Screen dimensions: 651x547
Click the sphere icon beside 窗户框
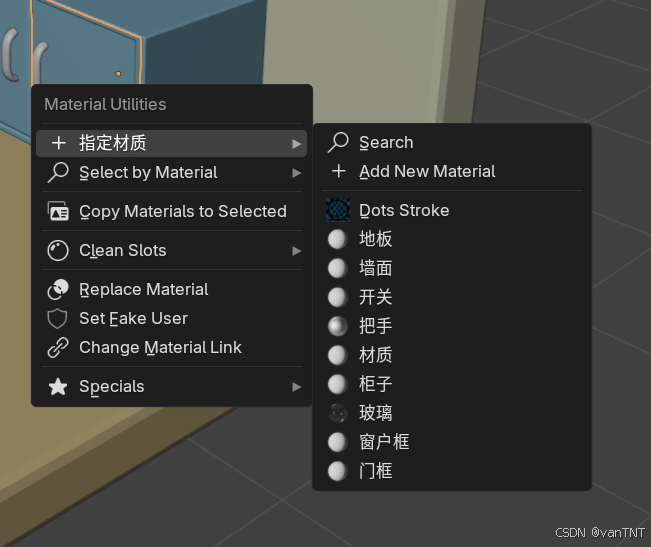[338, 442]
